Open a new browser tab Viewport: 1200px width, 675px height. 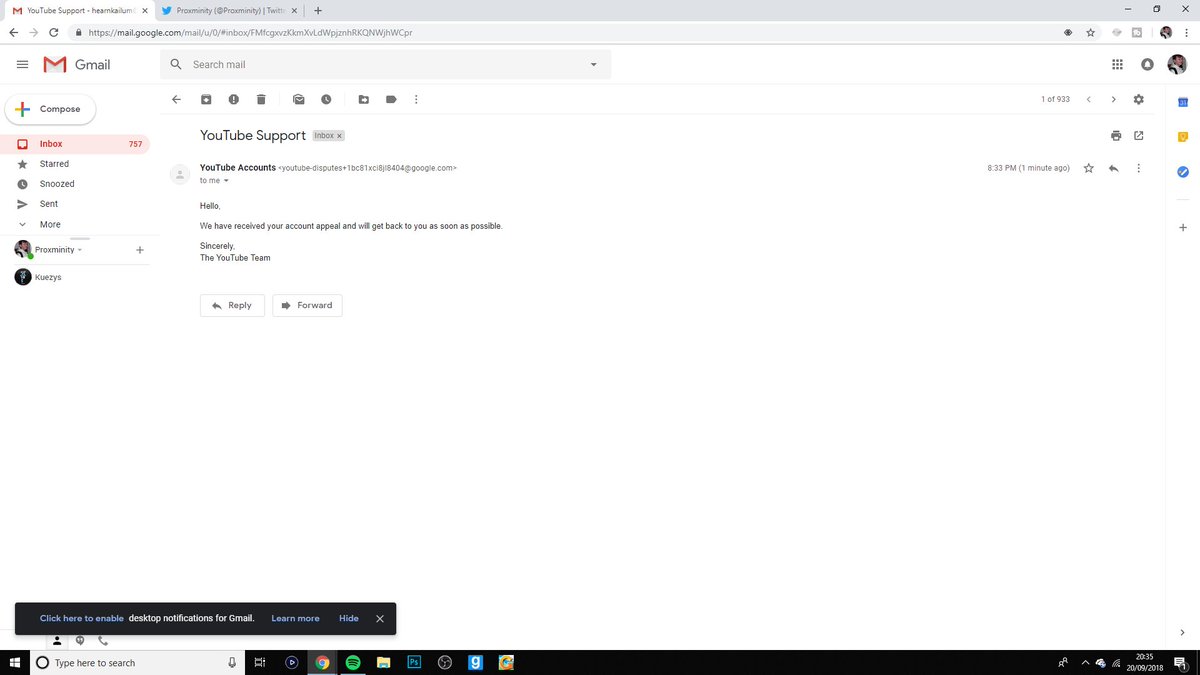point(318,10)
